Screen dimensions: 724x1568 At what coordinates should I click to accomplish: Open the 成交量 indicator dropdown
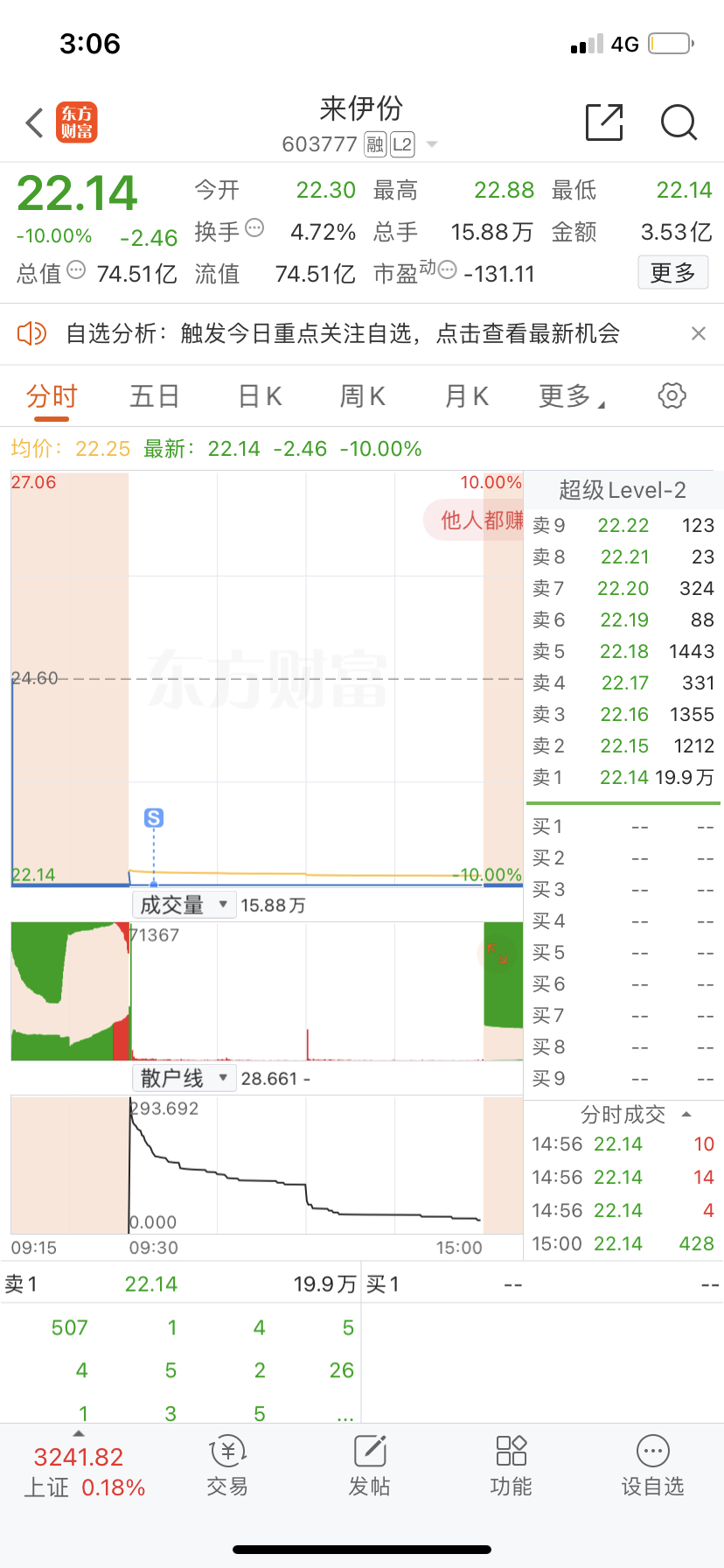click(184, 905)
